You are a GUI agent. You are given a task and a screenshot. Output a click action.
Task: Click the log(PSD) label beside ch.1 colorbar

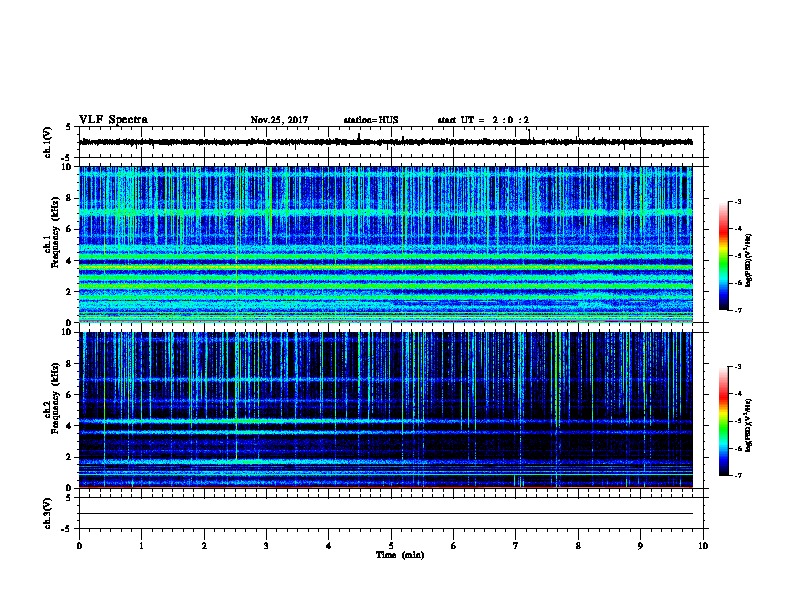coord(748,260)
